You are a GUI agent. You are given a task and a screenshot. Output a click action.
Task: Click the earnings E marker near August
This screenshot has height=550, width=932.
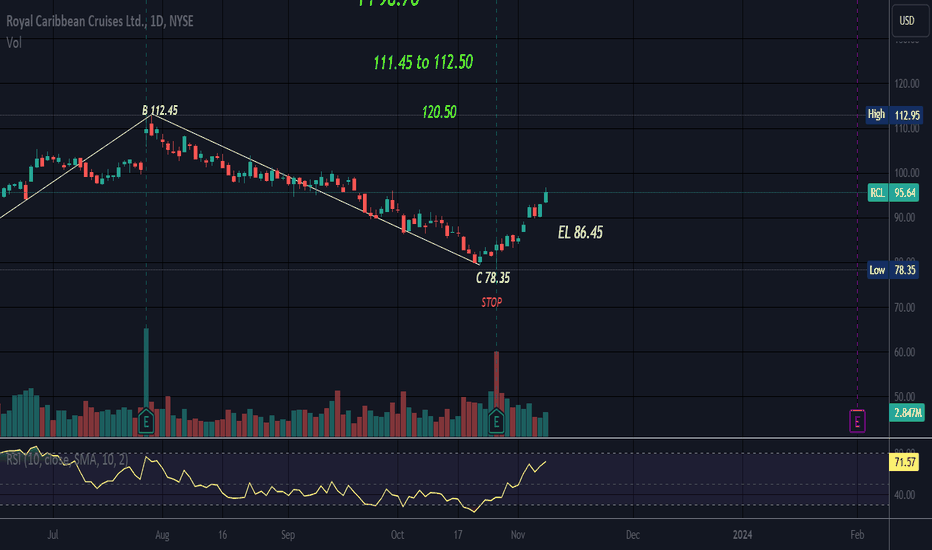pyautogui.click(x=146, y=422)
